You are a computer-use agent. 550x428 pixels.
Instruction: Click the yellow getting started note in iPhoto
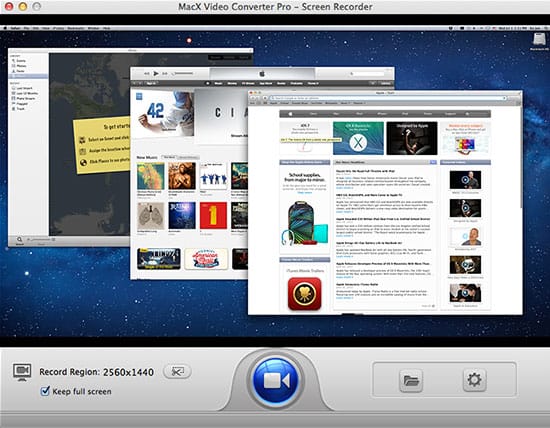click(102, 146)
